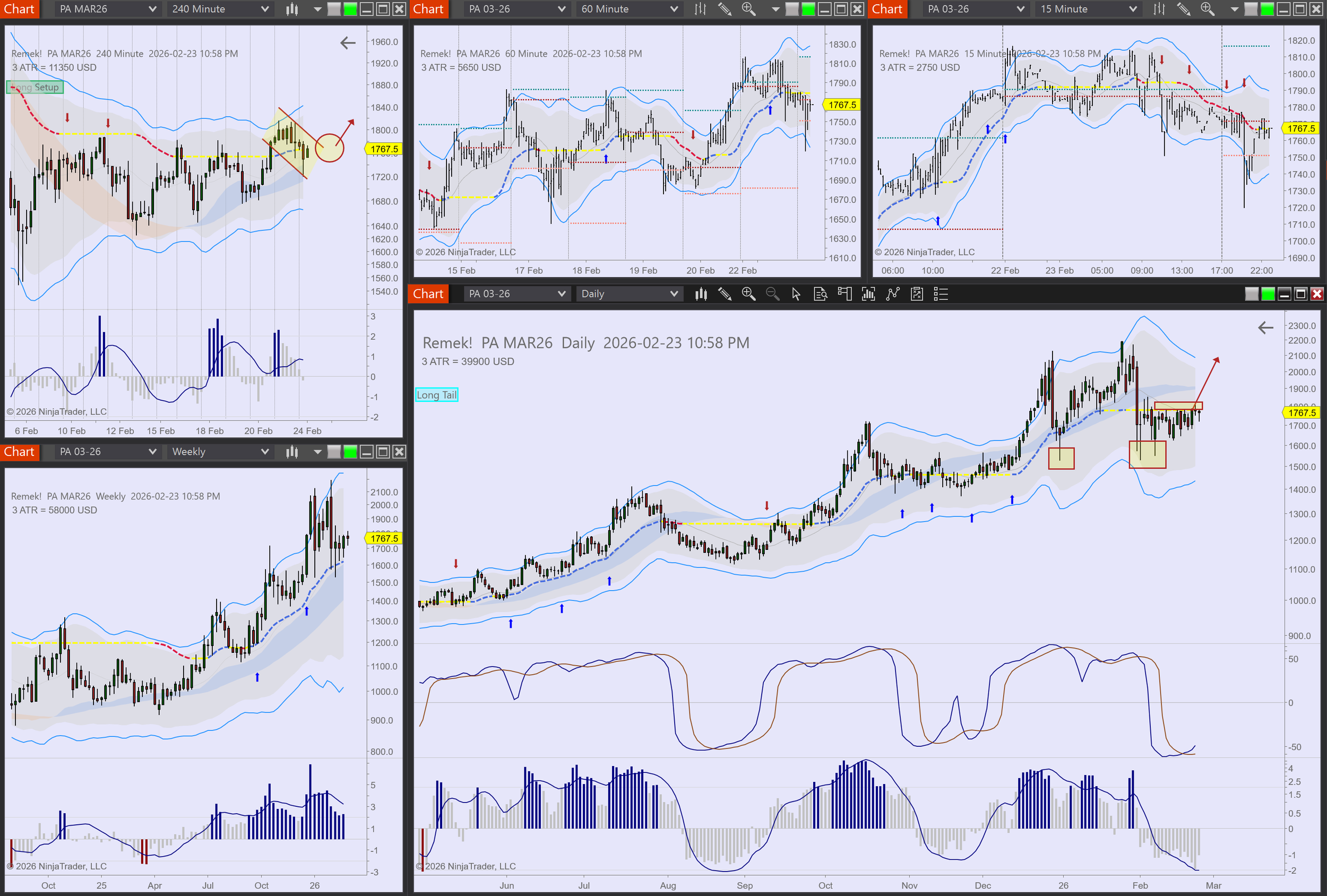Toggle green link button in 240 Minute chart

coord(350,9)
